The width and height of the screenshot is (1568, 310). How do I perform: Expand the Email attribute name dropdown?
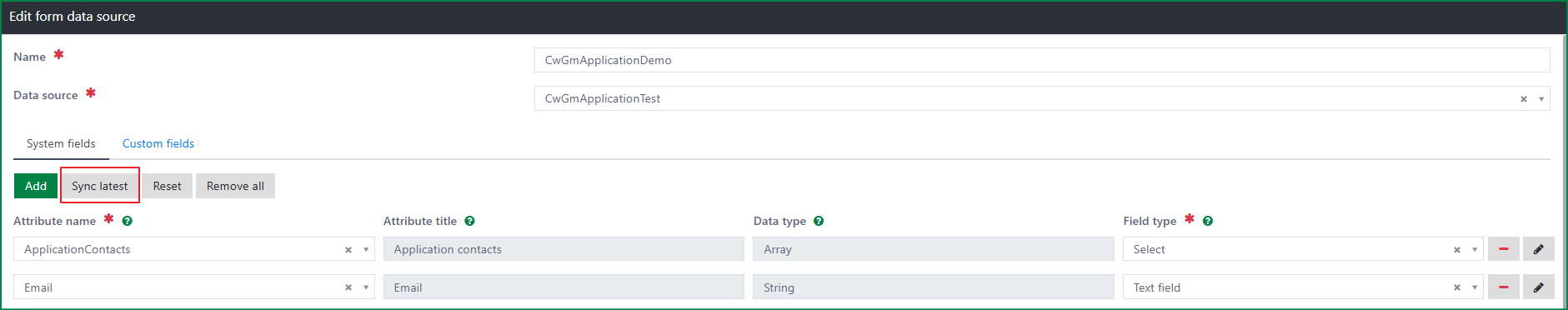tap(366, 287)
